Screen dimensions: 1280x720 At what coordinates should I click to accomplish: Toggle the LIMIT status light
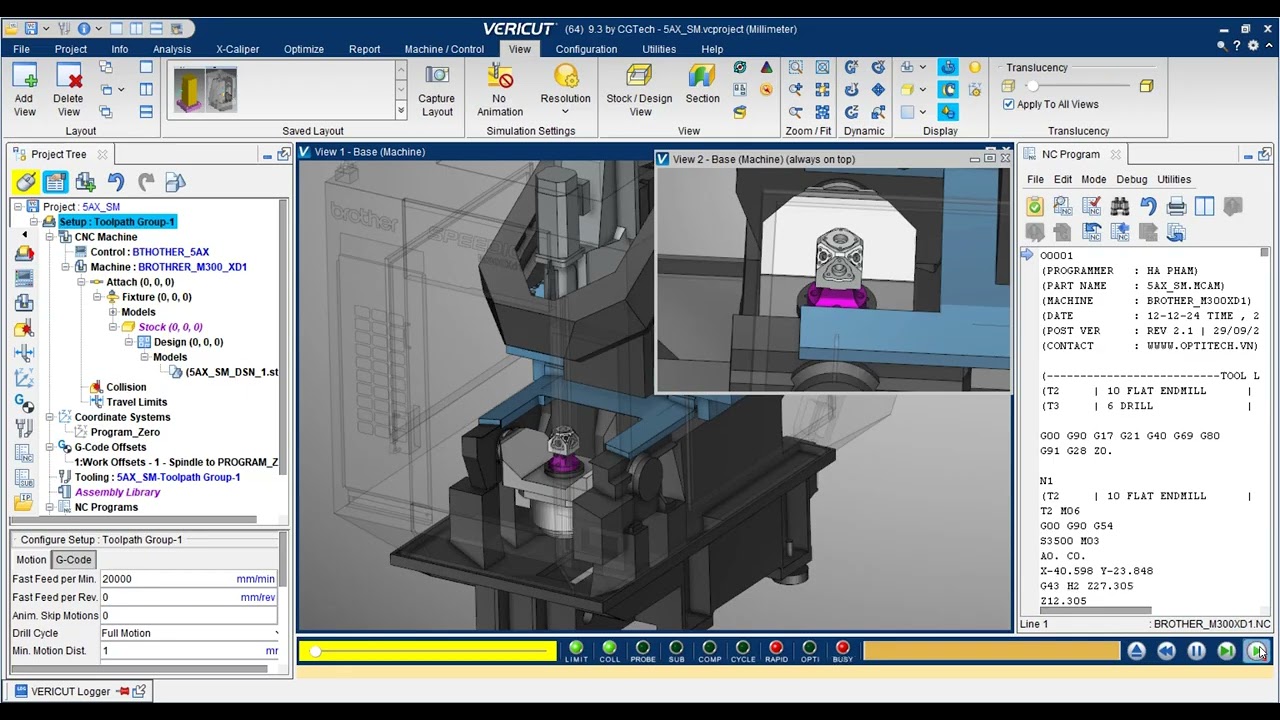pyautogui.click(x=576, y=648)
